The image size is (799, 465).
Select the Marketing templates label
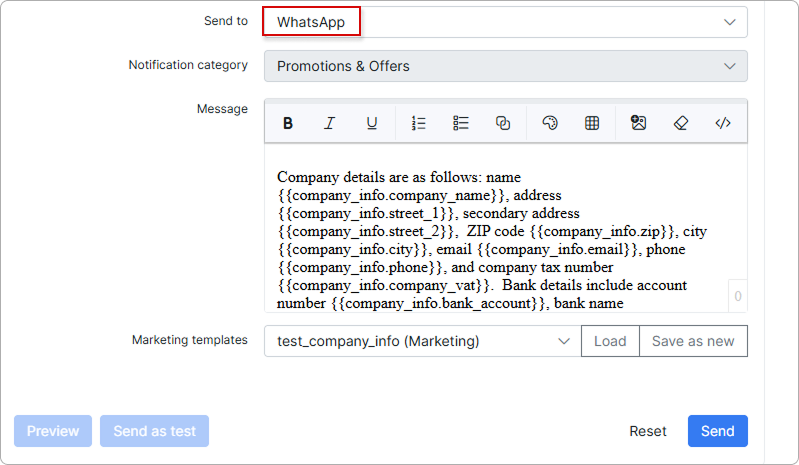[x=190, y=340]
